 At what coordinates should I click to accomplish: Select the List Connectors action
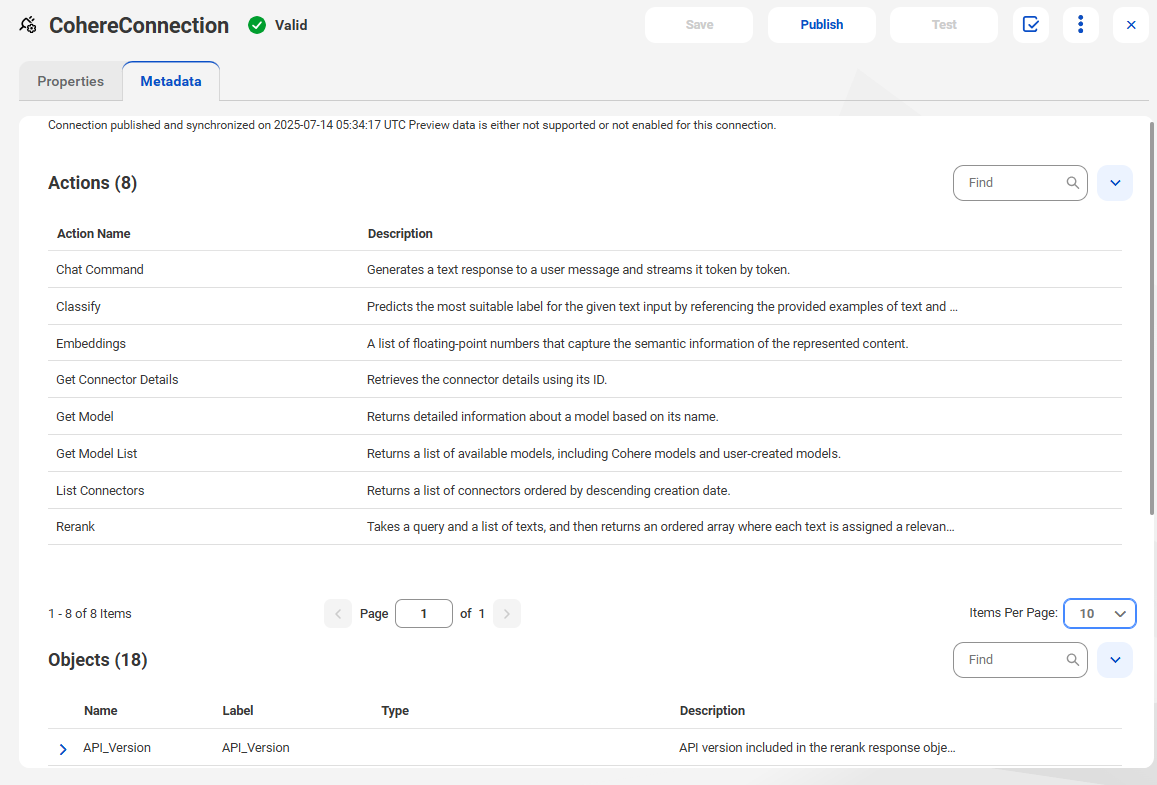(100, 491)
